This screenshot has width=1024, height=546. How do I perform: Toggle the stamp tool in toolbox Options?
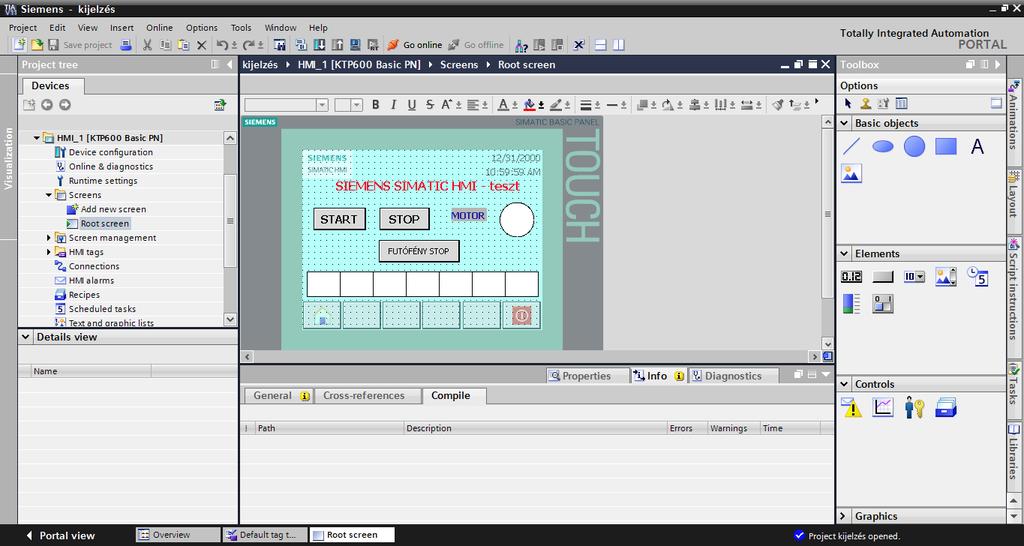865,103
